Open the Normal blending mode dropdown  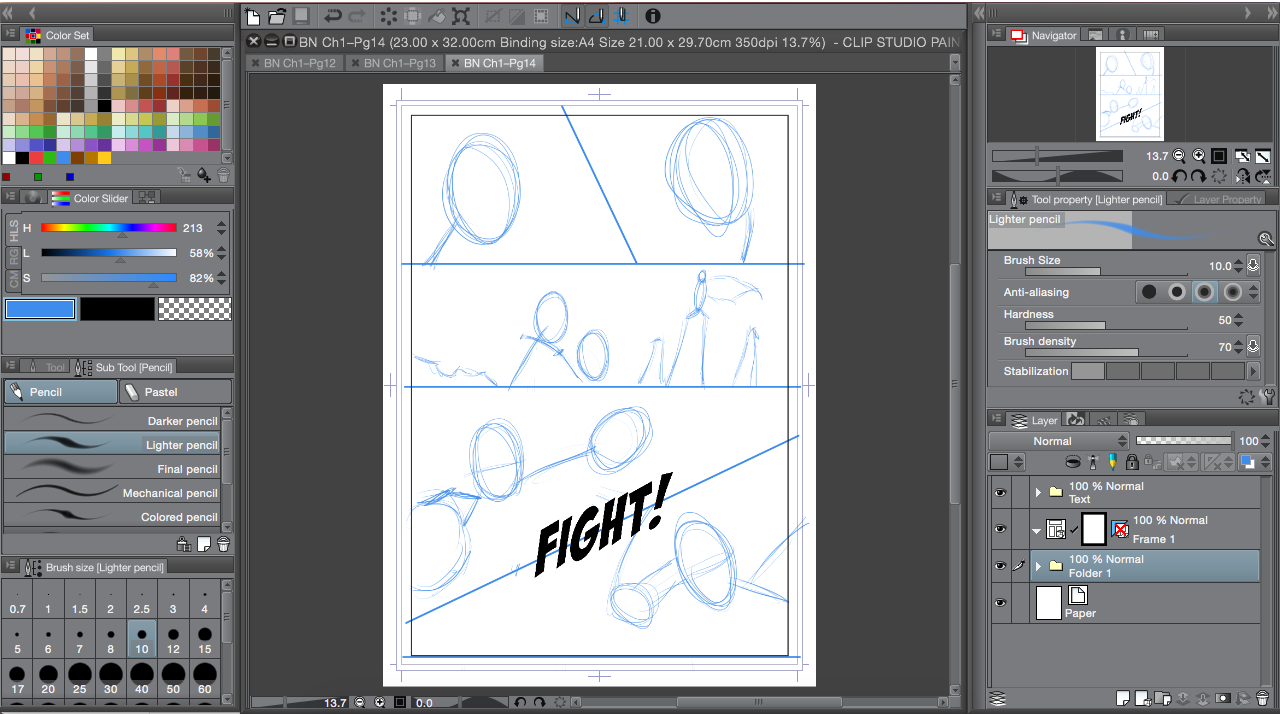coord(1059,441)
